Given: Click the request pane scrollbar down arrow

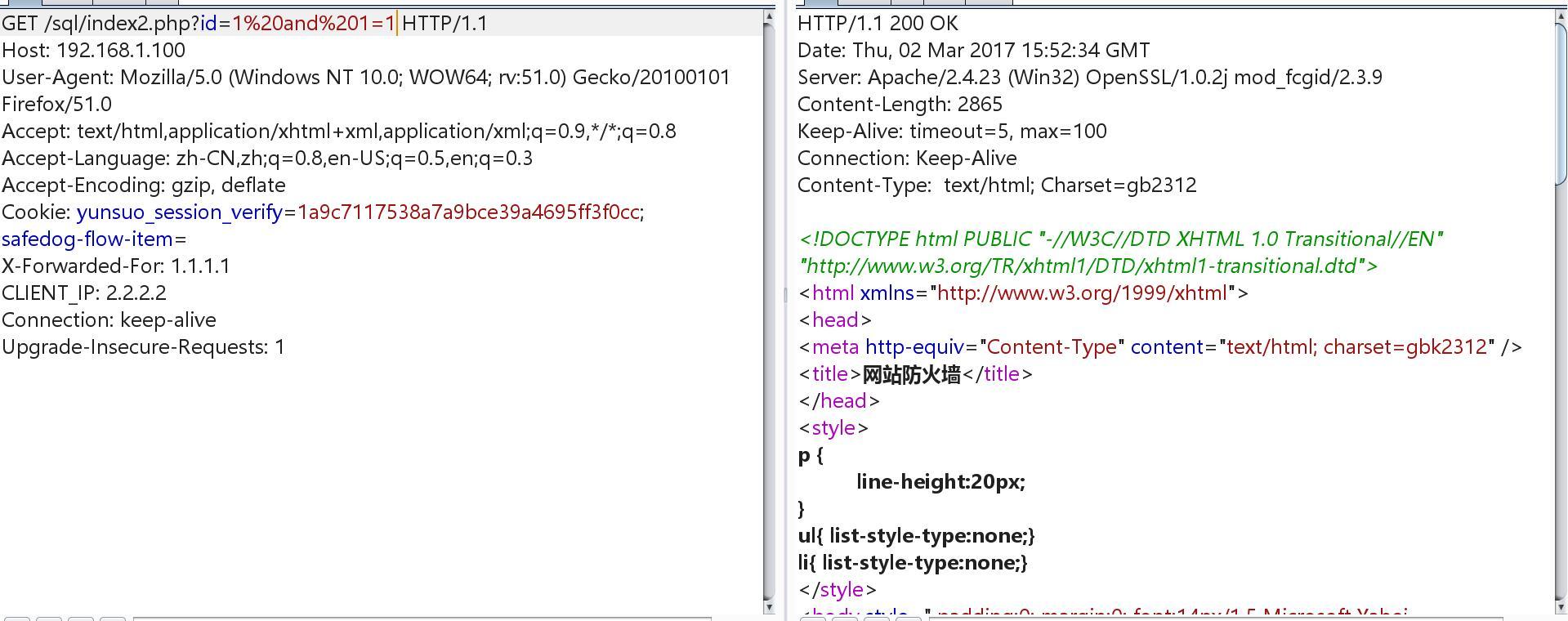Looking at the screenshot, I should [x=769, y=607].
